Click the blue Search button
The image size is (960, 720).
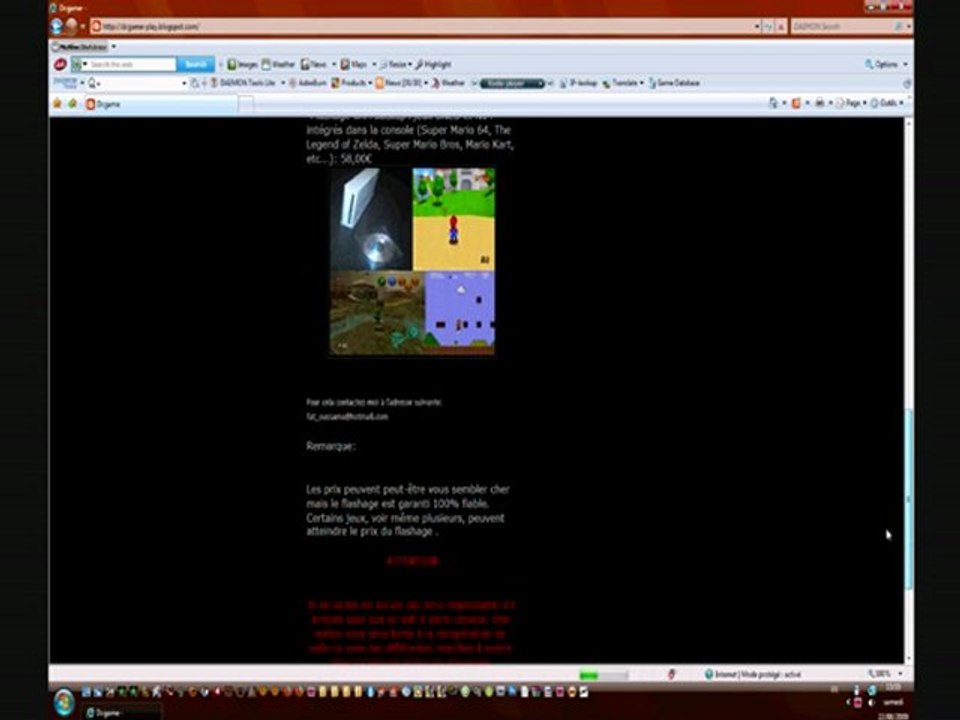pos(196,64)
